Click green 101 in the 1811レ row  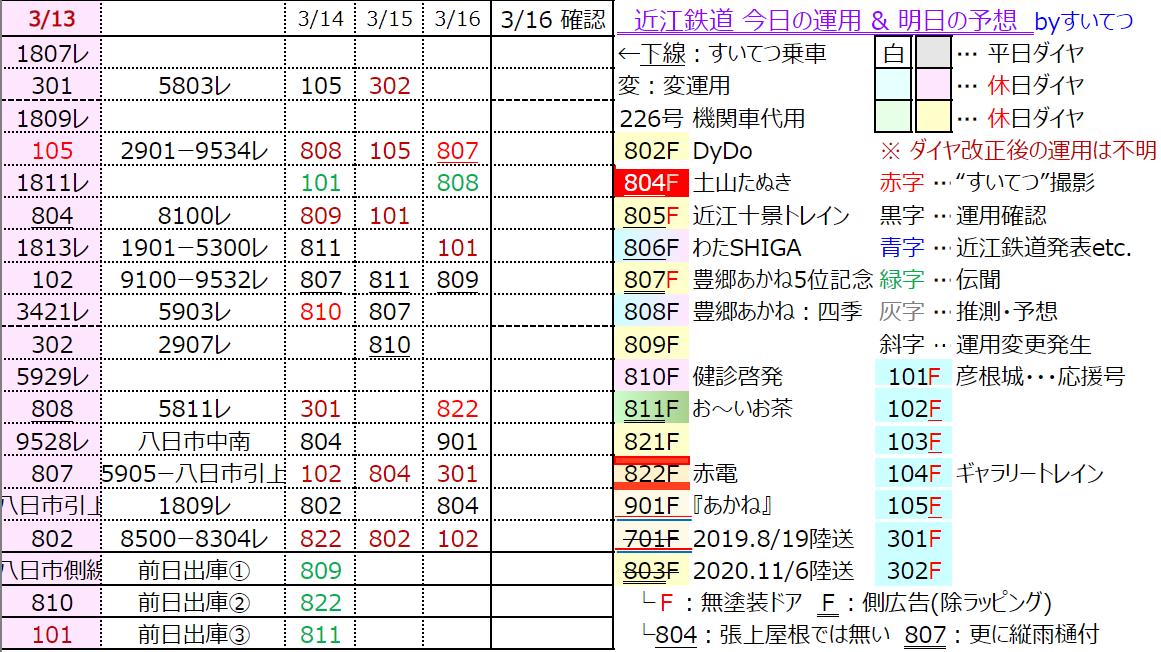coord(321,183)
